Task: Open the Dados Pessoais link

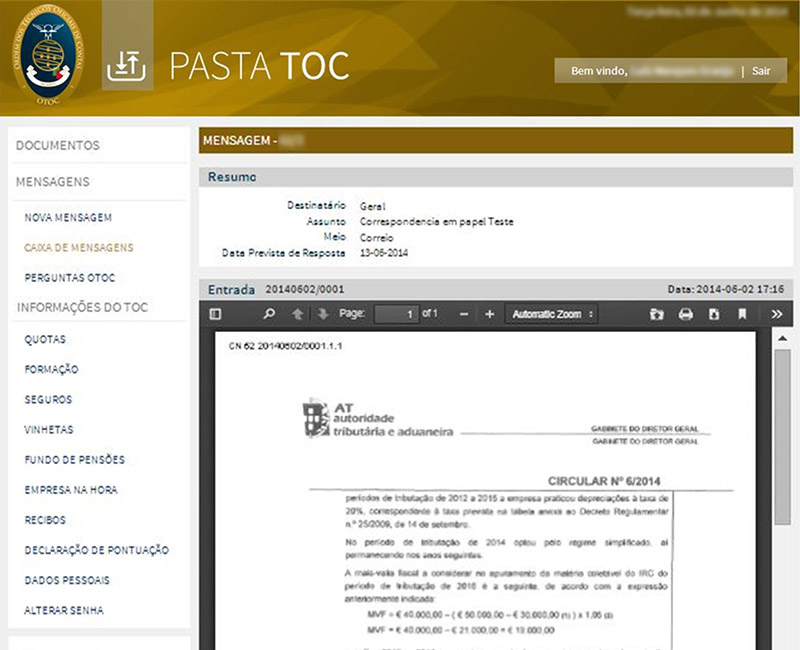Action: (x=67, y=580)
